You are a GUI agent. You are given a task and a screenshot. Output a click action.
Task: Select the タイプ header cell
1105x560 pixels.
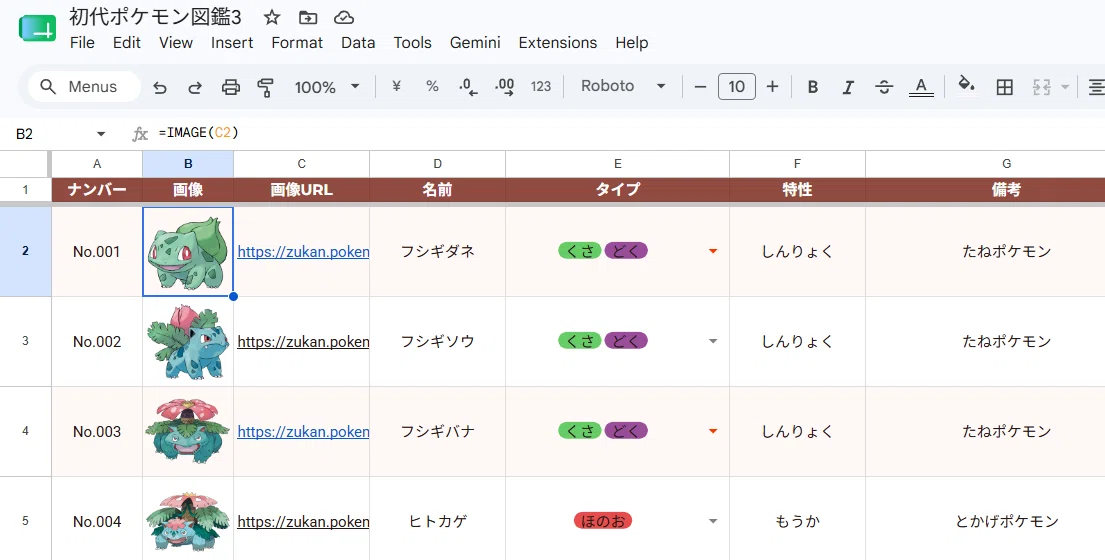[x=617, y=189]
